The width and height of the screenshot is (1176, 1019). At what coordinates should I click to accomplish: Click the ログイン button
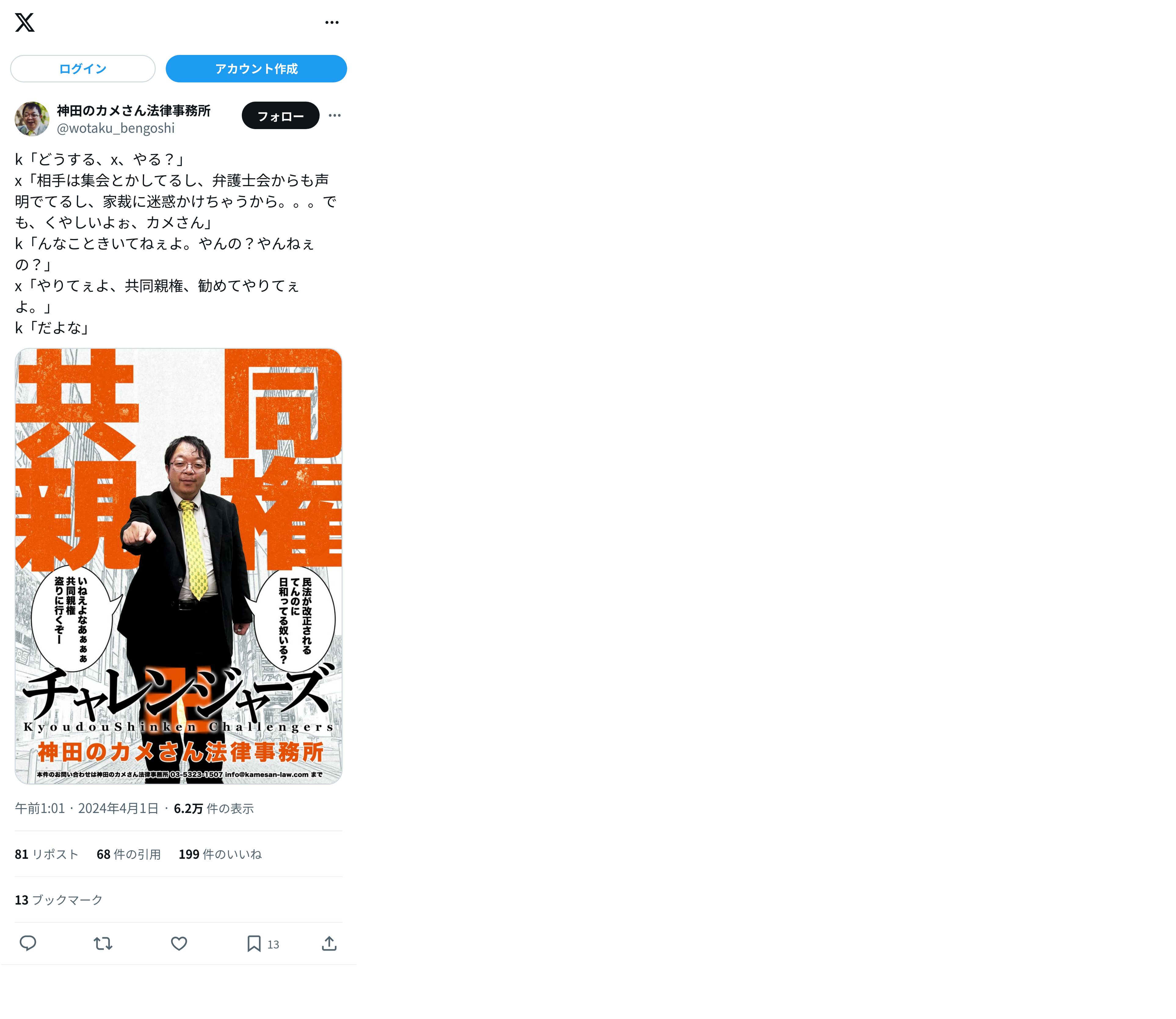point(82,69)
